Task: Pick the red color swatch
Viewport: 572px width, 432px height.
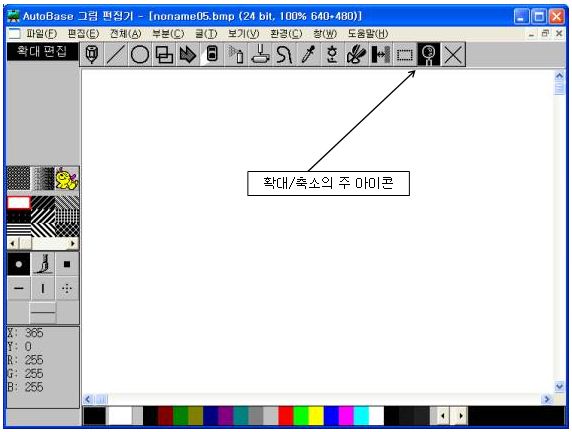Action: click(286, 416)
